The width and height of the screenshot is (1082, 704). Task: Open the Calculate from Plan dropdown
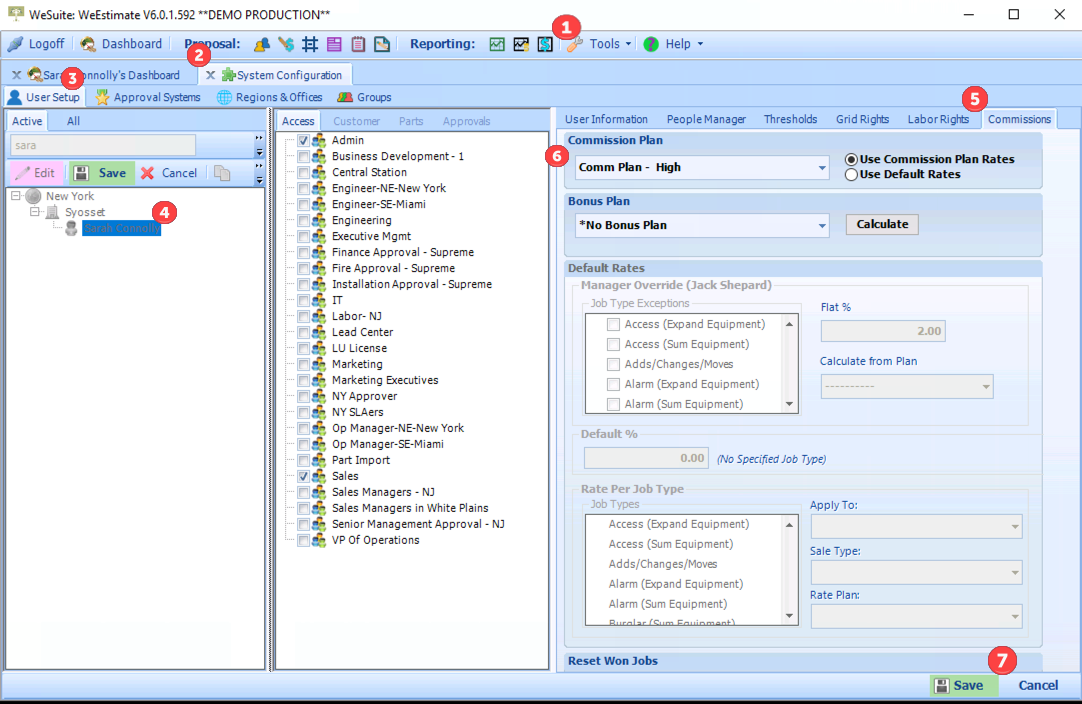(986, 387)
